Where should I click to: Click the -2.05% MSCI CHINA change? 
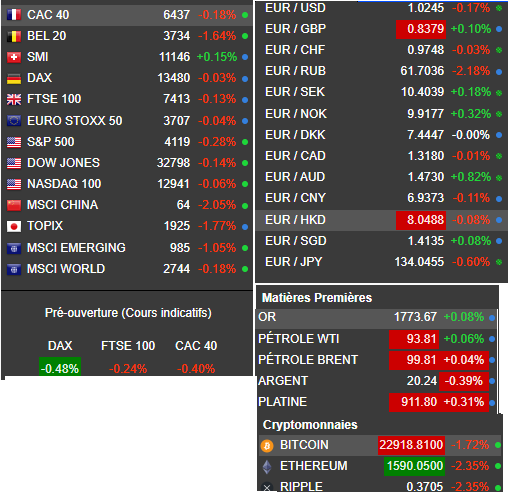point(217,205)
